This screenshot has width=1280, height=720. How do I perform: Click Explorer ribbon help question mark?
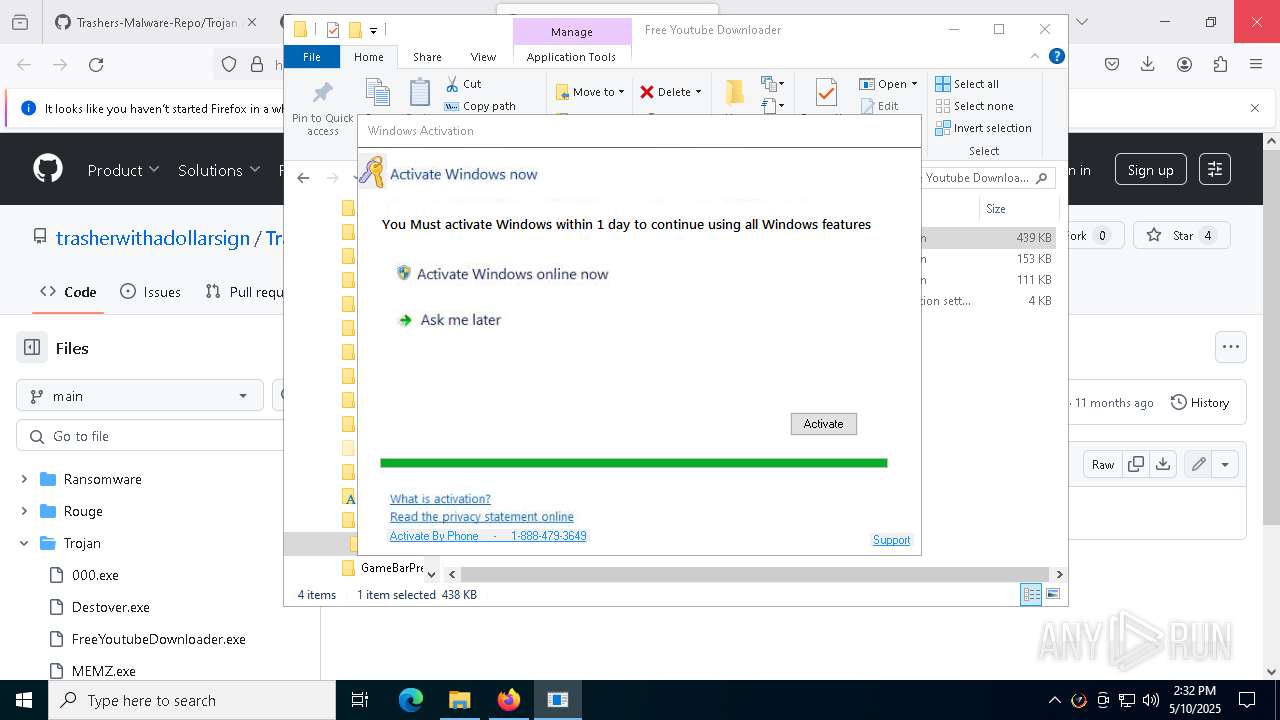tap(1056, 56)
